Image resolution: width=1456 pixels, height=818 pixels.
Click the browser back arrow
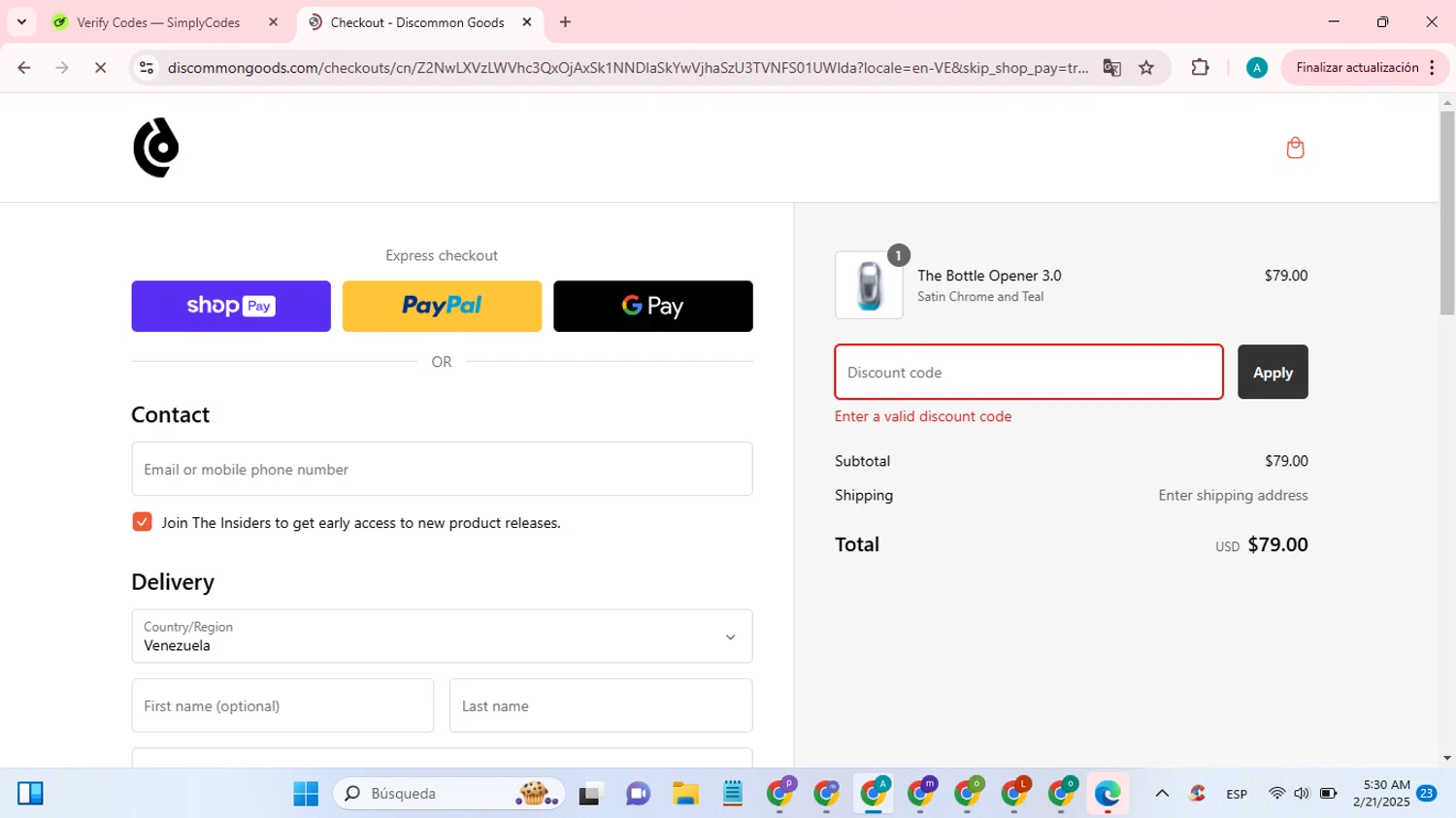(x=24, y=68)
